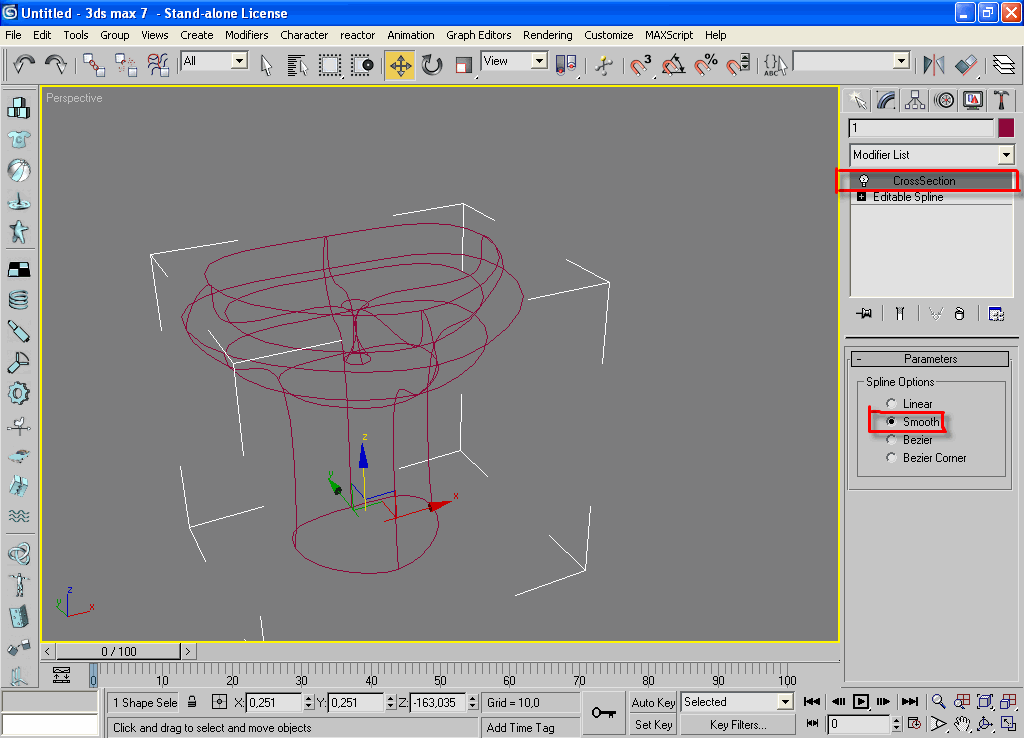Choose the Bezier Corner radio button
This screenshot has width=1024, height=738.
pyautogui.click(x=891, y=458)
